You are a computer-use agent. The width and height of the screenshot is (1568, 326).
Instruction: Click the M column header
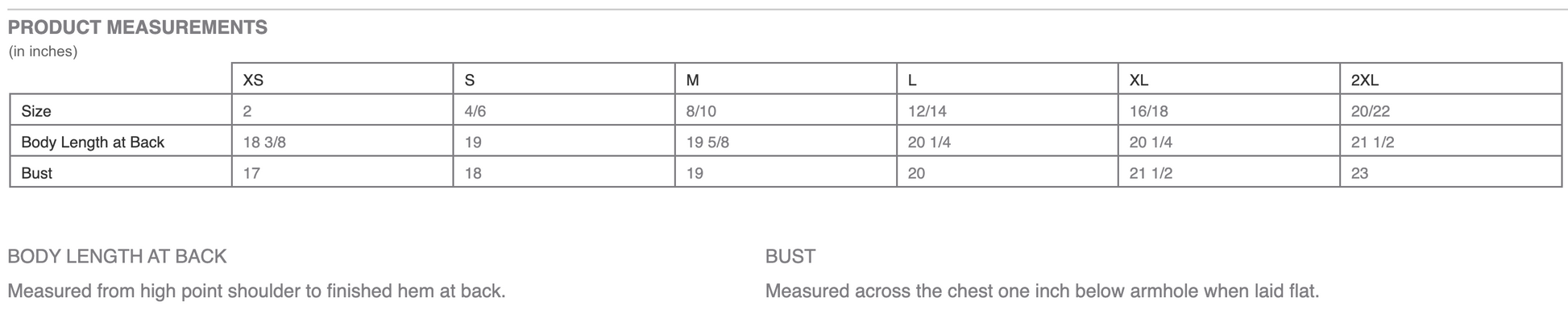(x=692, y=80)
